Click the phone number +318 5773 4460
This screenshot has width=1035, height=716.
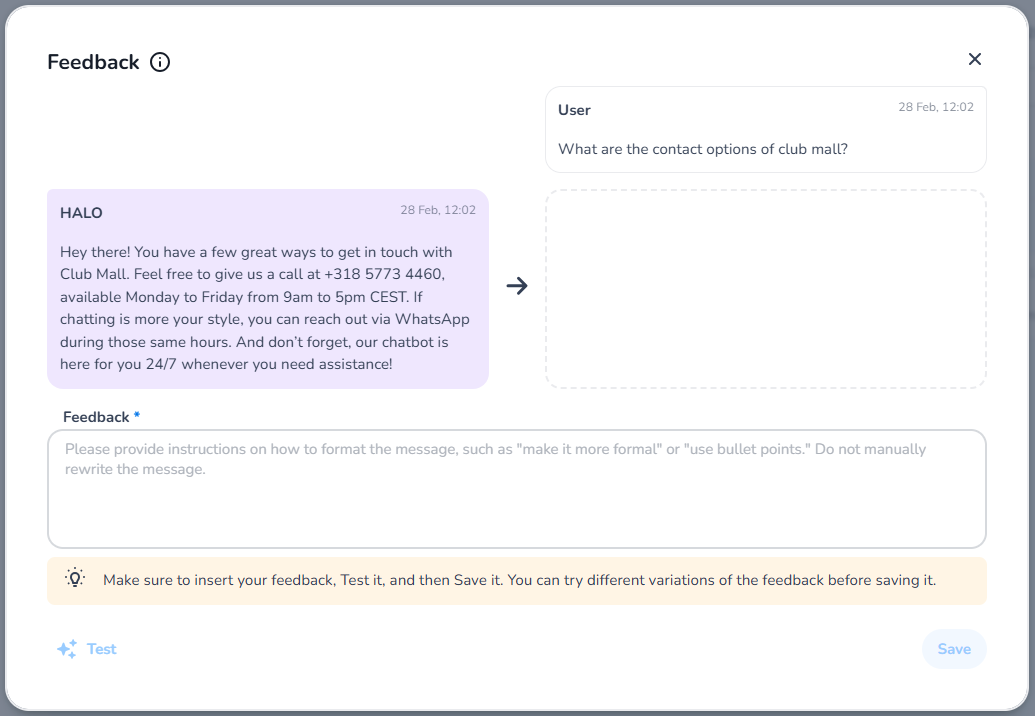coord(384,274)
